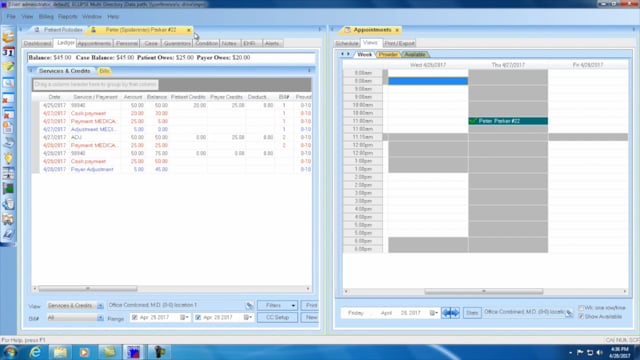Open the calendar icon showing 31 in sidebar
The width and height of the screenshot is (640, 360).
[8, 52]
